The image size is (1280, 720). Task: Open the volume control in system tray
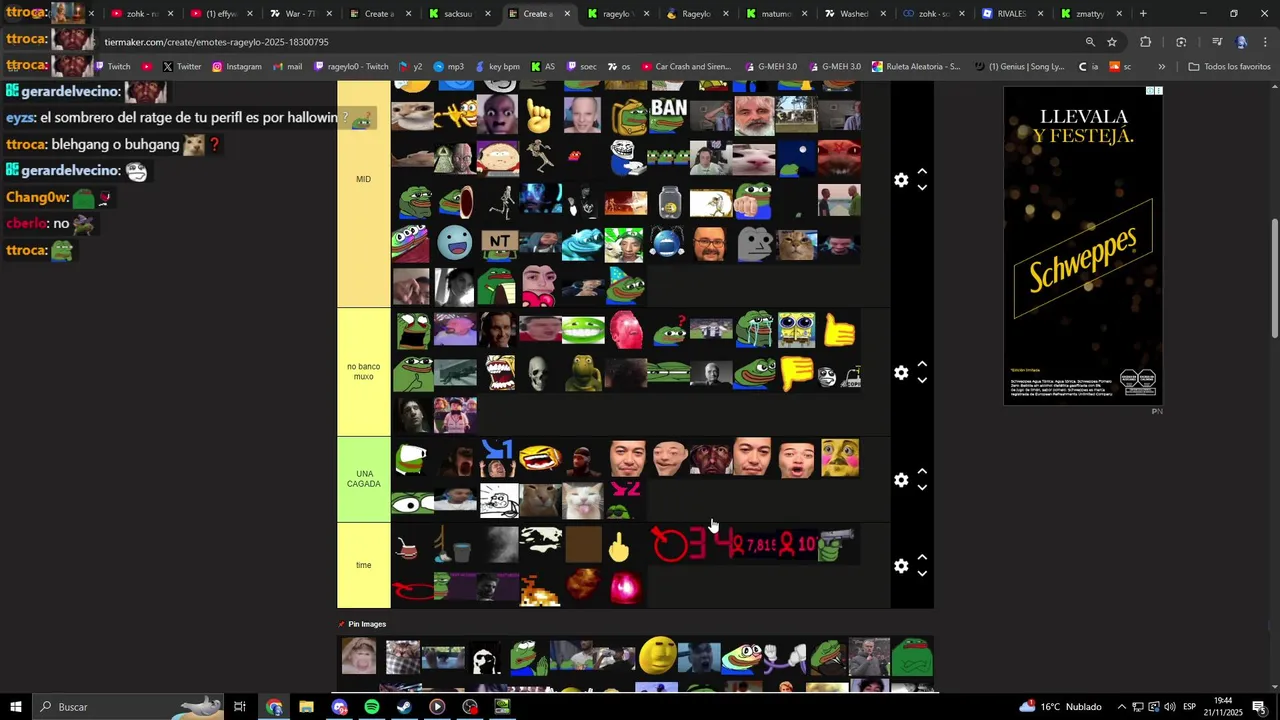[x=1170, y=707]
